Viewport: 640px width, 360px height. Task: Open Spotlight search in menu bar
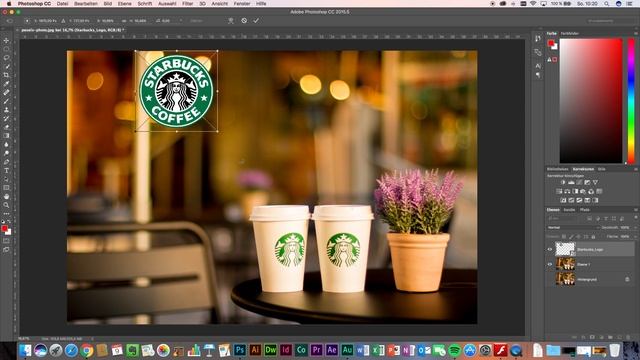coord(607,4)
